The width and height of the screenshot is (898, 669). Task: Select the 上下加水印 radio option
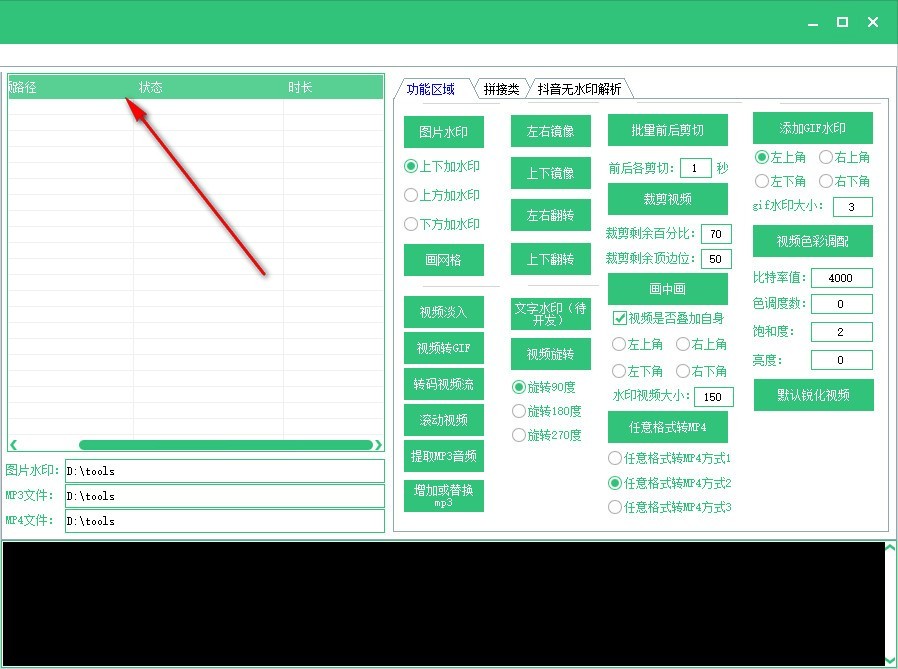(442, 166)
